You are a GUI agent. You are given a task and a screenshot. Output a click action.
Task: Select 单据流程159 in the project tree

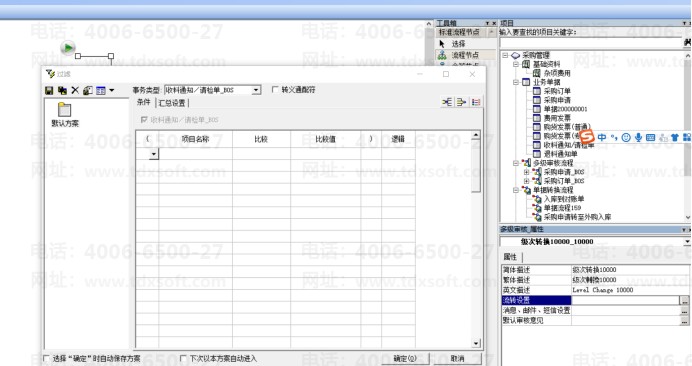(x=562, y=208)
